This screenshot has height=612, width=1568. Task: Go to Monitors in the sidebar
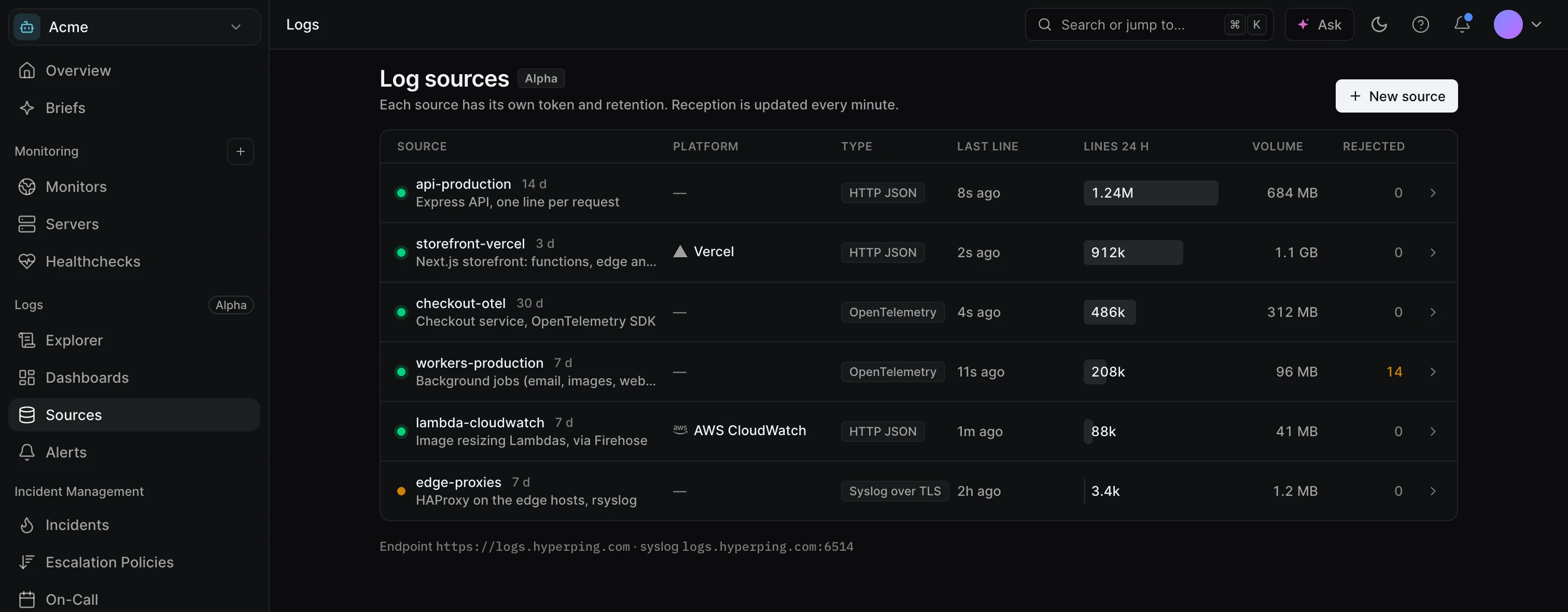coord(134,187)
